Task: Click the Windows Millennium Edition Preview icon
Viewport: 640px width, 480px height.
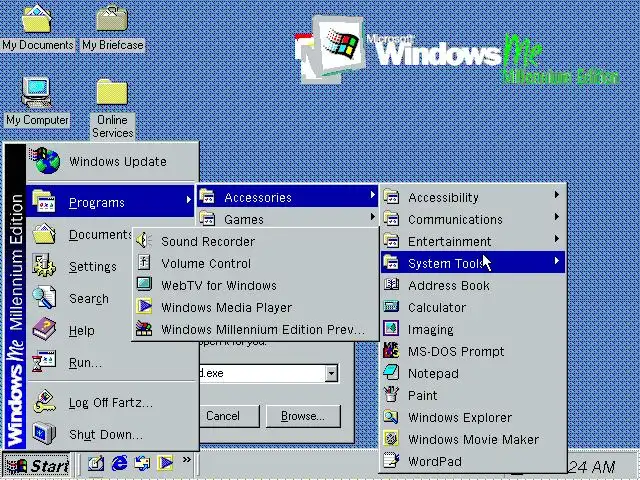Action: 144,329
